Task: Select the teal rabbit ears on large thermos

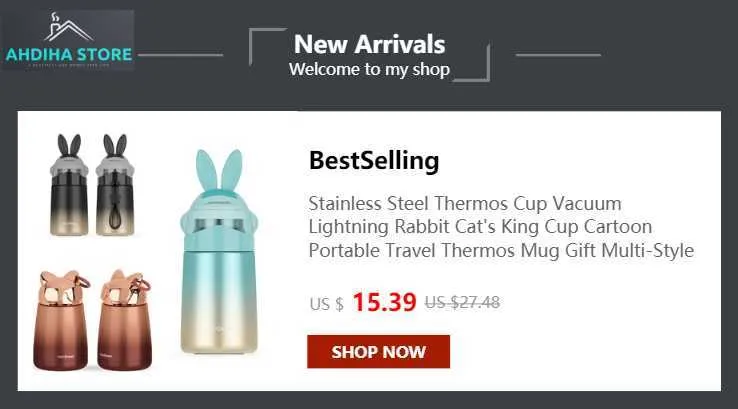Action: tap(219, 172)
